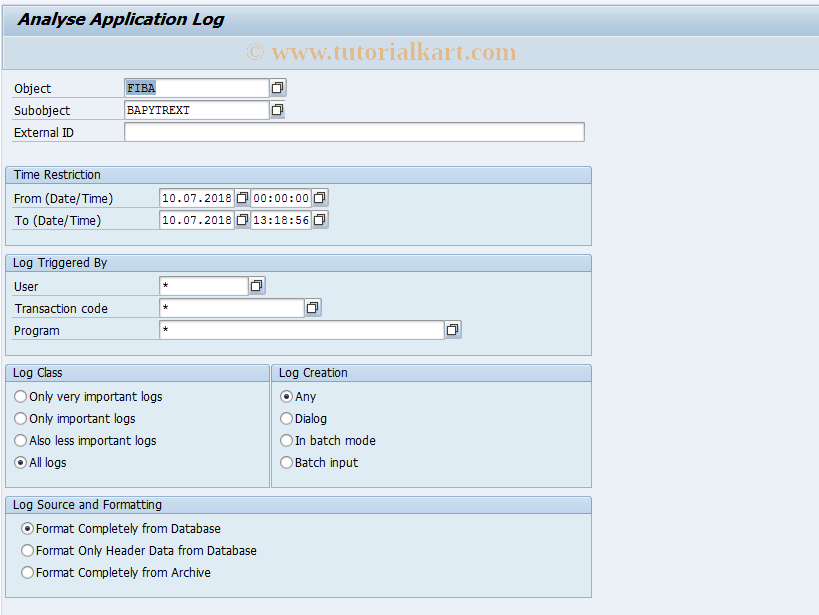Click inside the External ID field
Viewport: 819px width, 615px height.
[350, 131]
